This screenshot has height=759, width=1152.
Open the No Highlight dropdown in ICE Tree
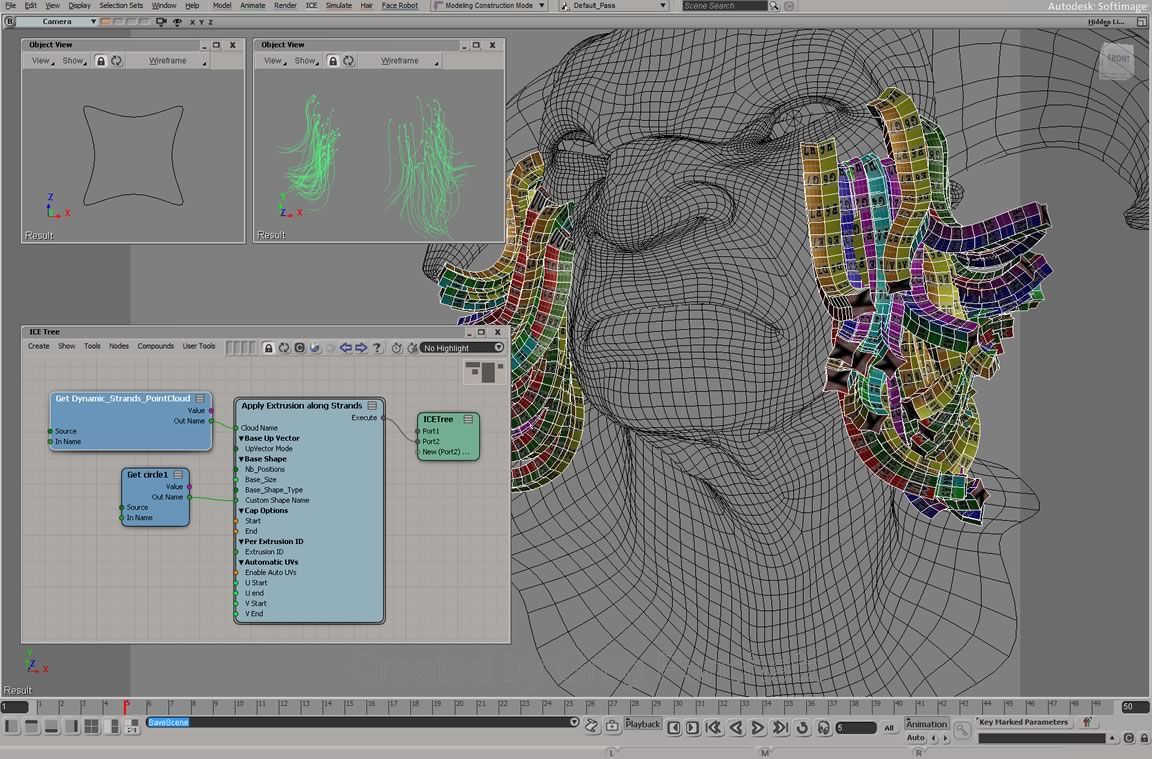pos(462,348)
